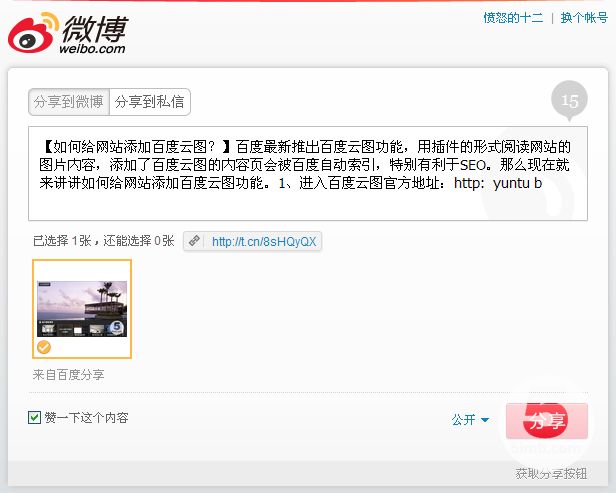Open the http://t.cn/8sHQyQX short link
Screen dimensions: 616x493
point(264,241)
